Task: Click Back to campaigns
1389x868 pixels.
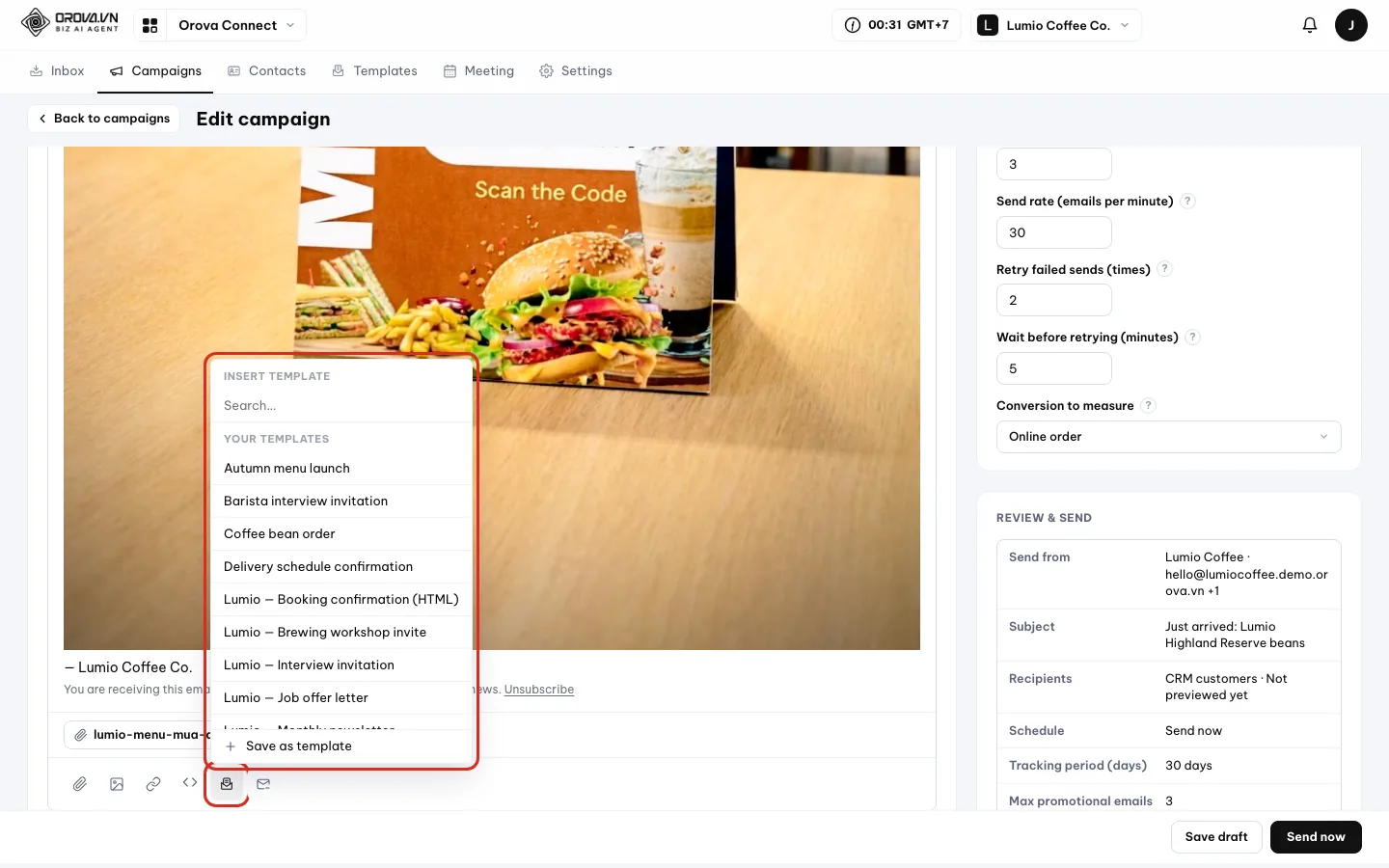Action: [103, 119]
